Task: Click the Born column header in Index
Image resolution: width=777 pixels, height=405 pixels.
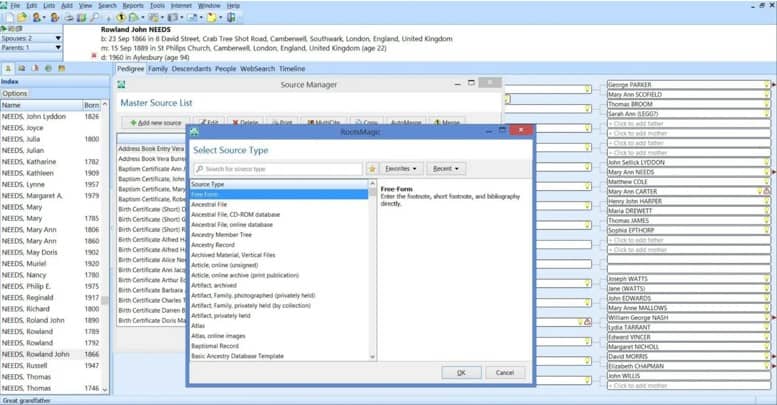Action: (x=92, y=105)
